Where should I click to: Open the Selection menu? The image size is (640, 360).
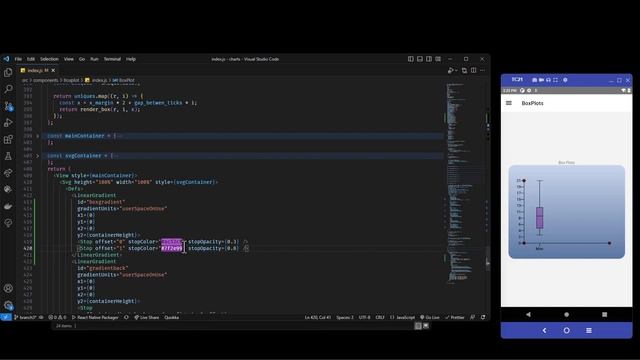tap(49, 59)
